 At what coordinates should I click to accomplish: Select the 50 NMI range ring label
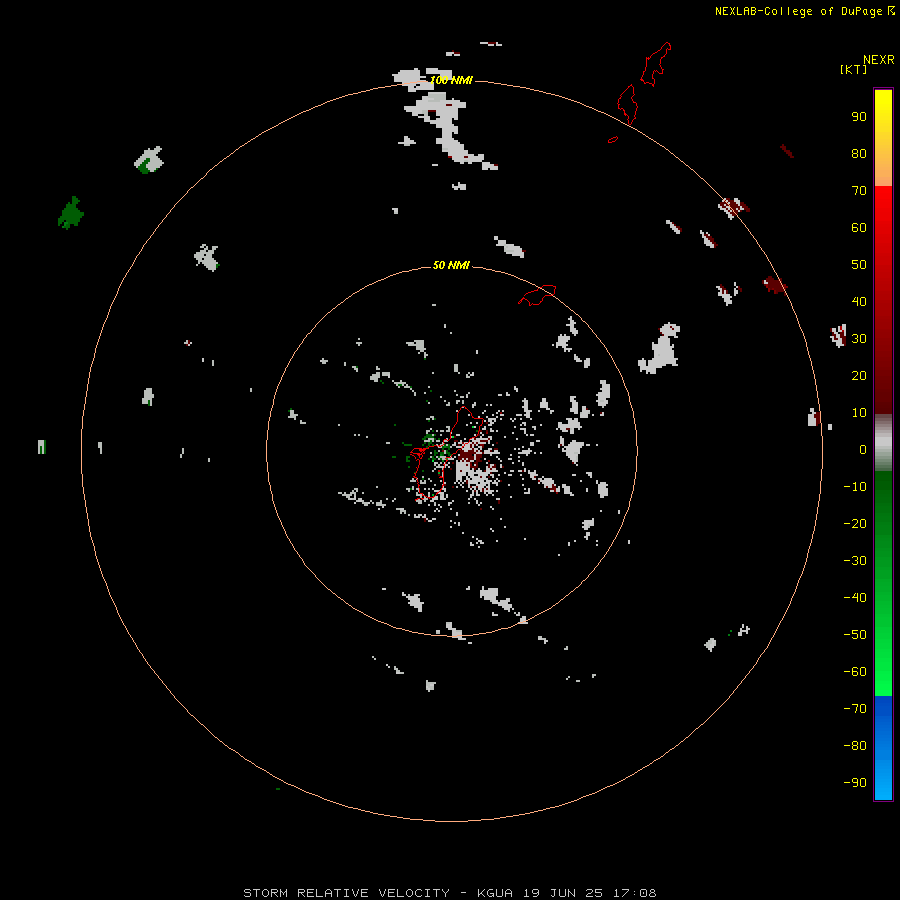451,265
